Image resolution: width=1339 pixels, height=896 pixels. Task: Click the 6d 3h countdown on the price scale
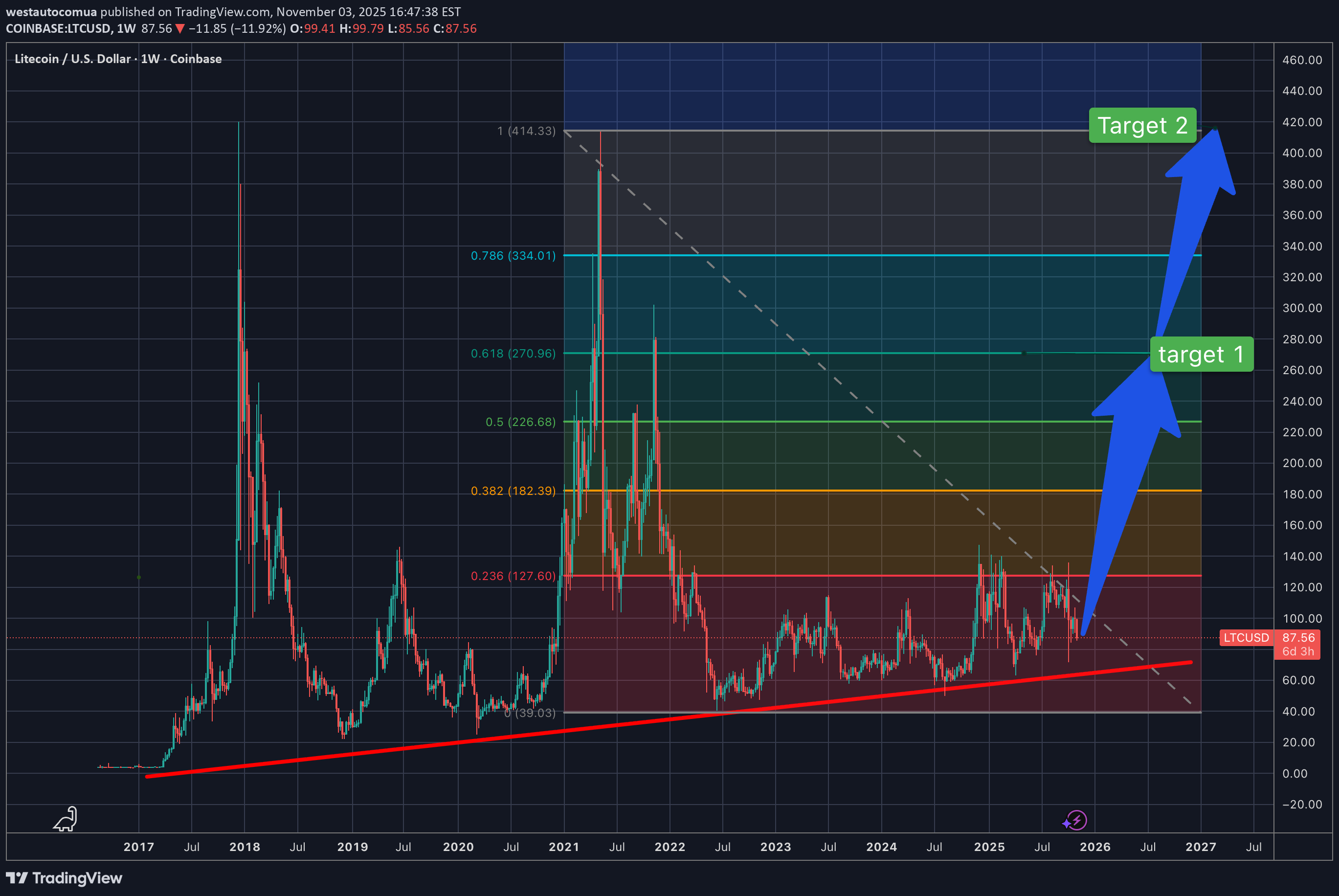[1298, 651]
